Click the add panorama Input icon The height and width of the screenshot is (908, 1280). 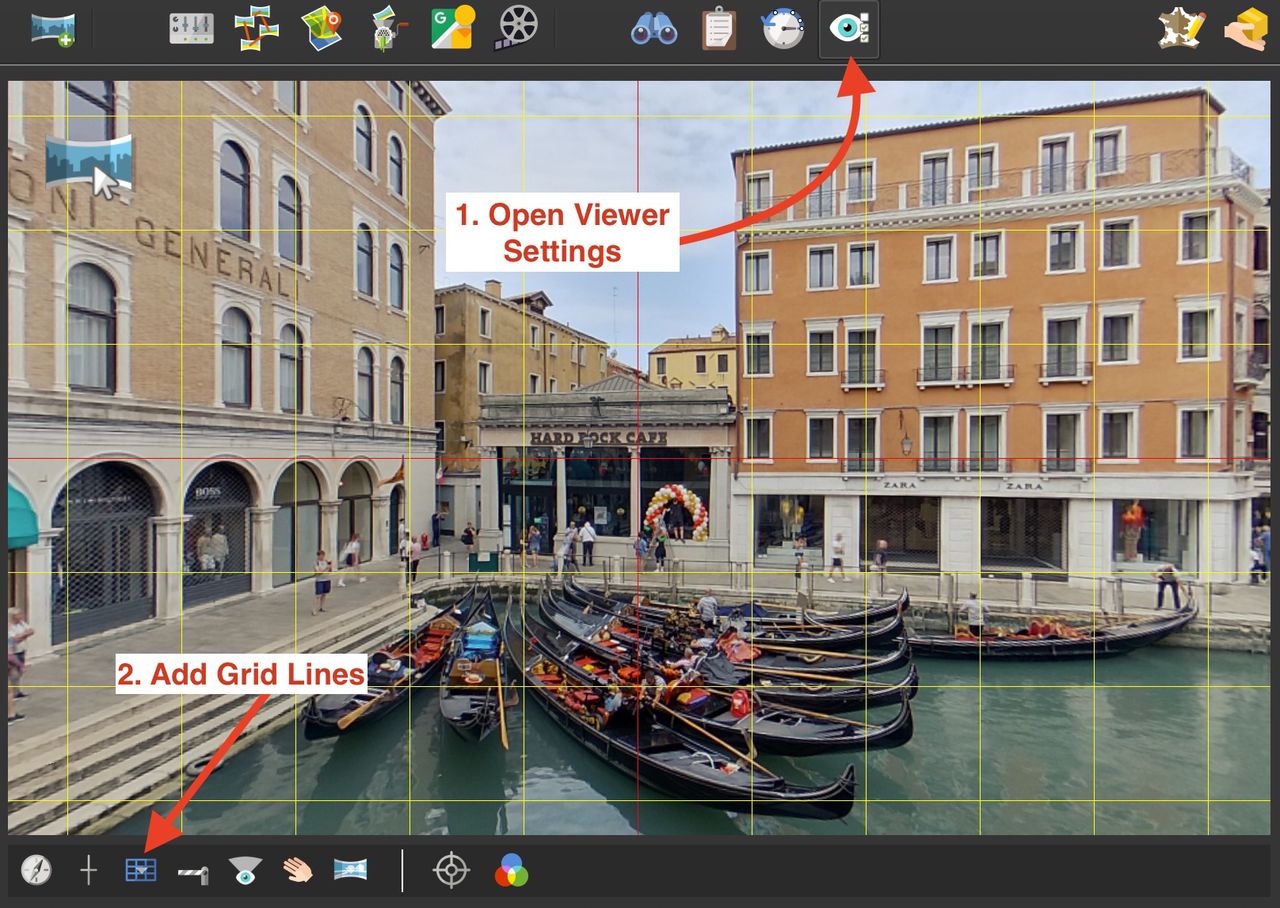(x=53, y=28)
